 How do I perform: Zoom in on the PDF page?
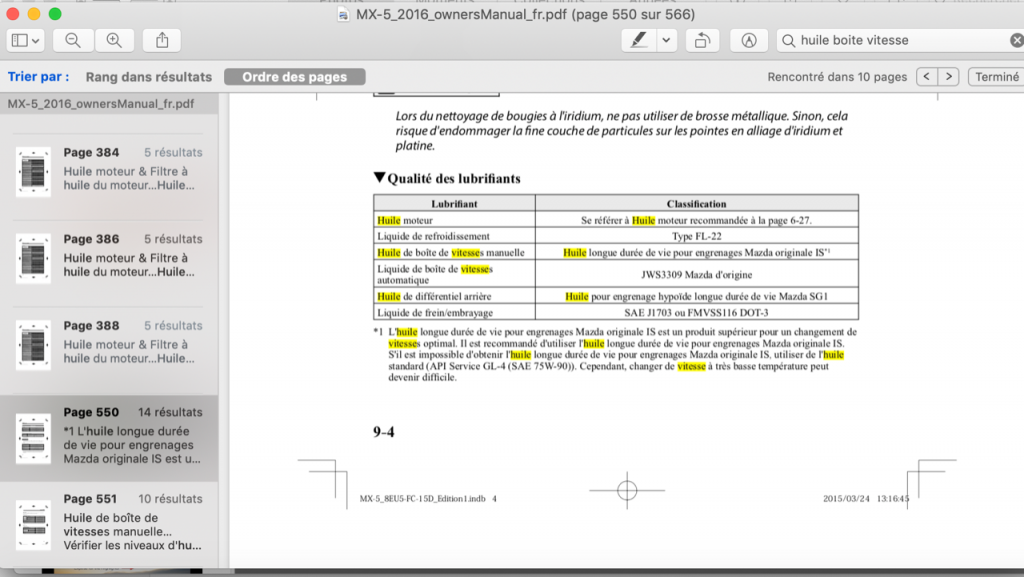(114, 40)
